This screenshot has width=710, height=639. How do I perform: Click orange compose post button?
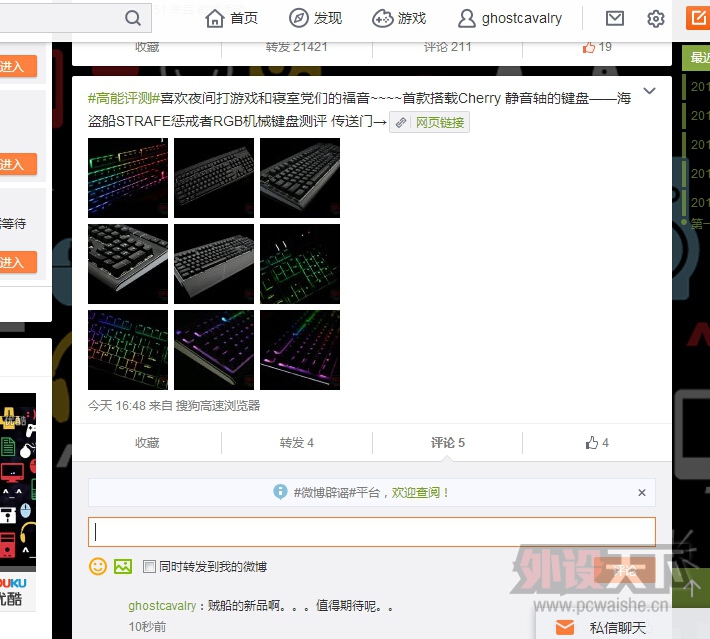pos(698,18)
